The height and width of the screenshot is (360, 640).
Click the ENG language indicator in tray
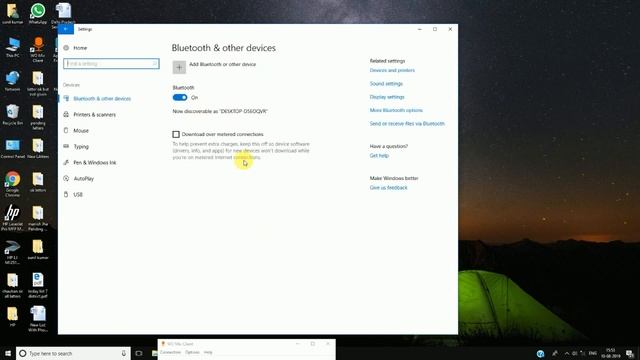click(593, 353)
